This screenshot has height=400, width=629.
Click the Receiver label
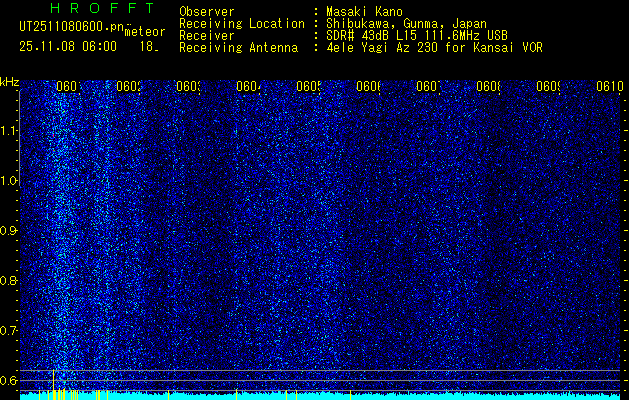(207, 36)
